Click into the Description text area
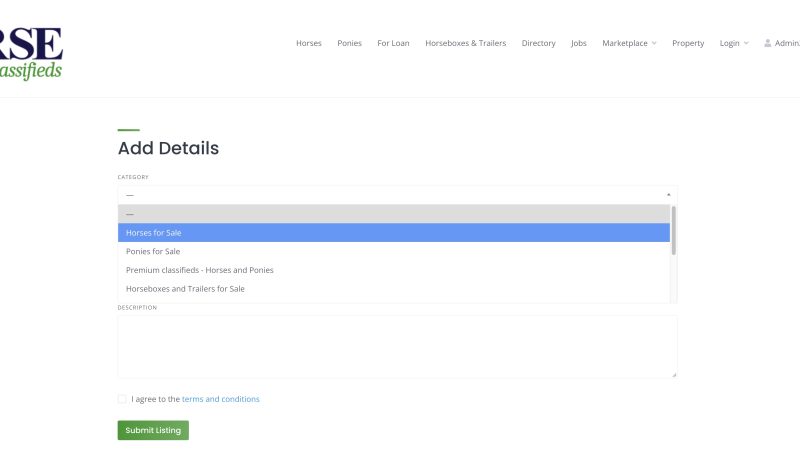 (x=397, y=347)
